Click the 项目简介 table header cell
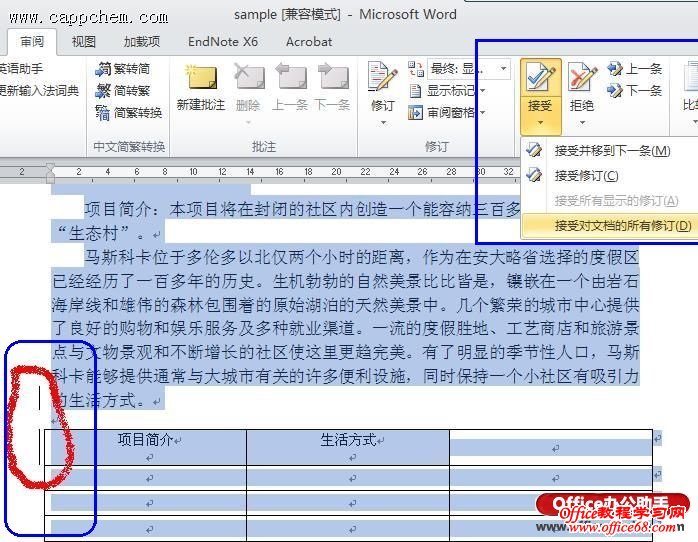This screenshot has height=542, width=698. pyautogui.click(x=146, y=448)
